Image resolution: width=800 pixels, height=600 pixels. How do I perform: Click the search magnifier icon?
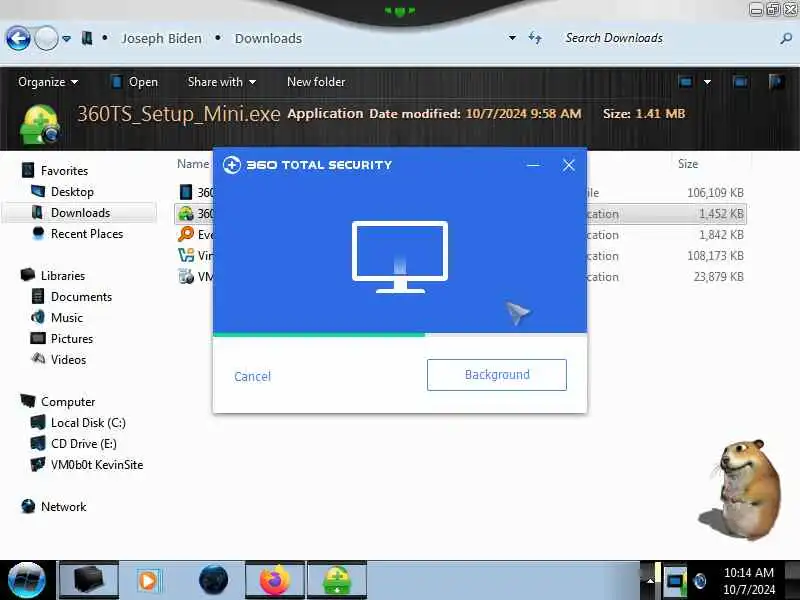tap(786, 38)
